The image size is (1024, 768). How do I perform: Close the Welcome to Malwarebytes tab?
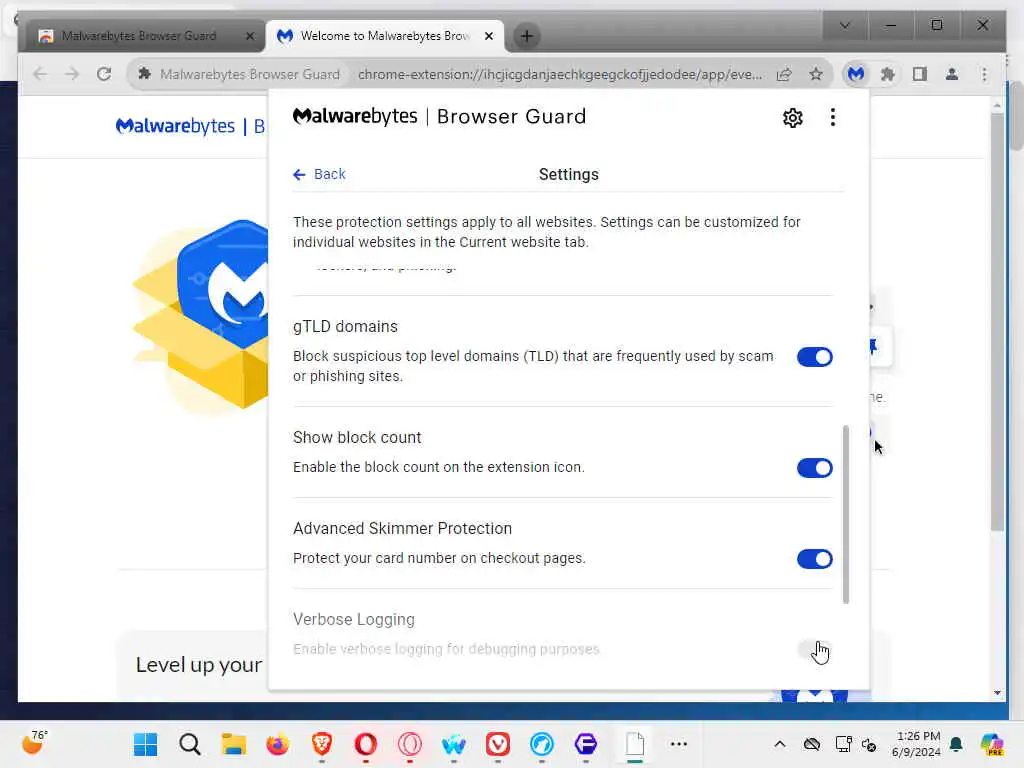coord(488,36)
